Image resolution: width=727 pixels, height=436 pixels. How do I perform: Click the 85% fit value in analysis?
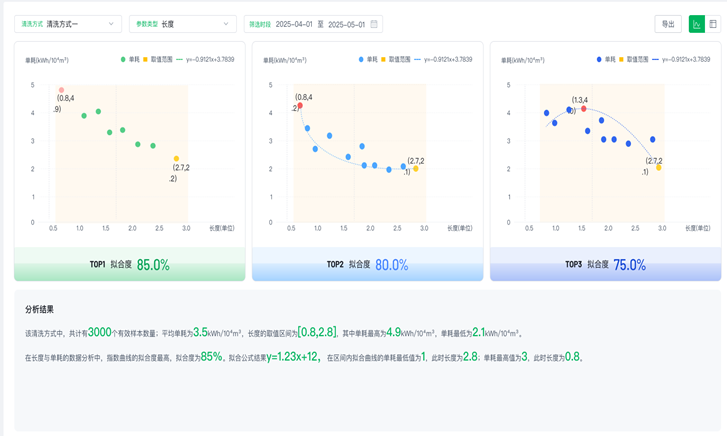[211, 357]
